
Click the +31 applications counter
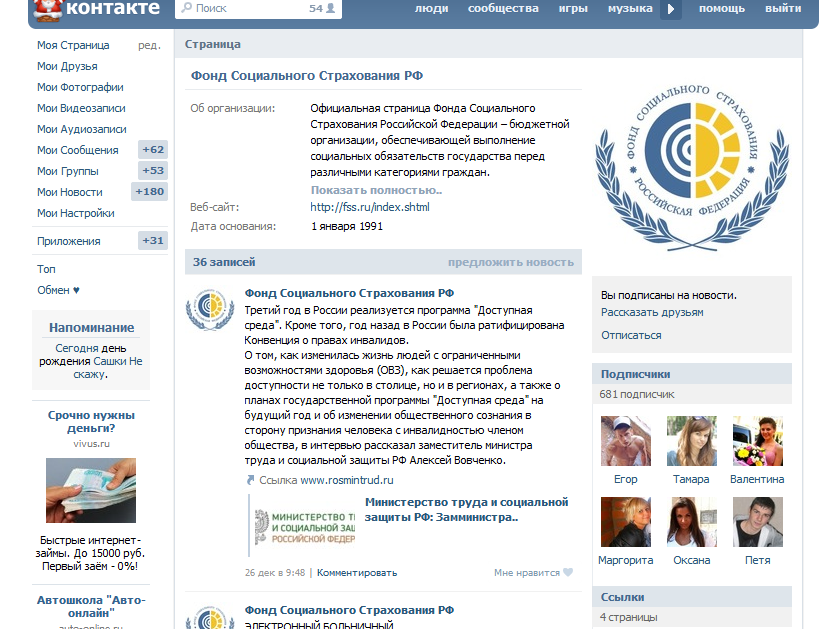click(153, 240)
